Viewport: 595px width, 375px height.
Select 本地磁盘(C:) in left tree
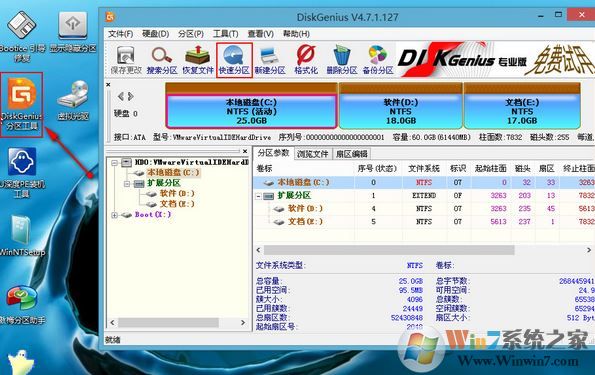coord(173,173)
